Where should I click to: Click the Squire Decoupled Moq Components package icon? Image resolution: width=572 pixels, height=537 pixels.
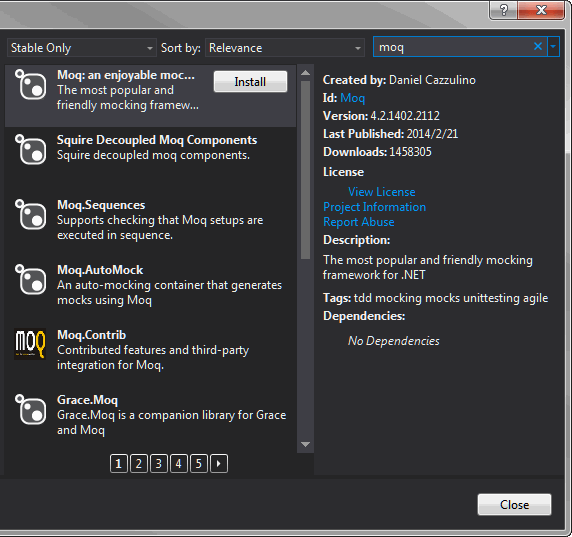click(31, 149)
